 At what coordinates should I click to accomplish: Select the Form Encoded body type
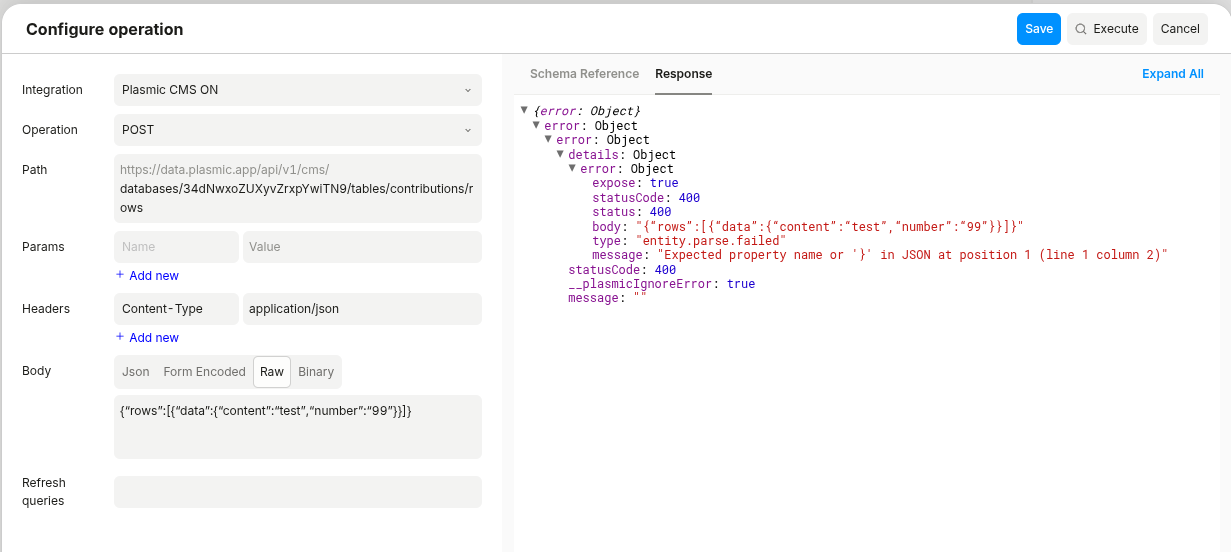pyautogui.click(x=204, y=372)
